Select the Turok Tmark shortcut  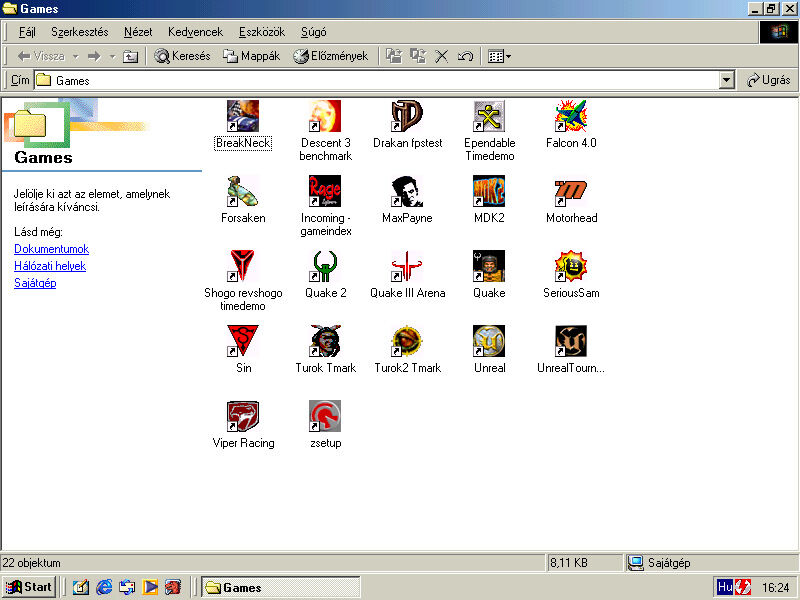pos(325,341)
